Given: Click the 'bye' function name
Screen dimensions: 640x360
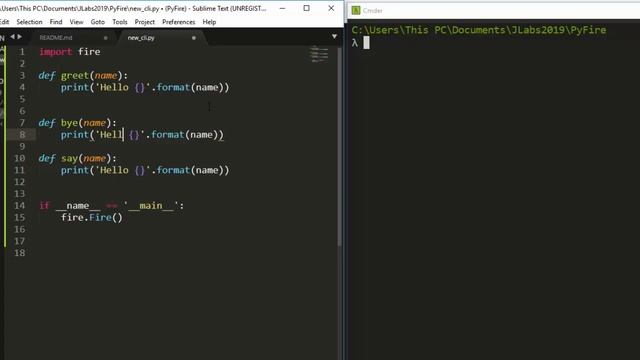Looking at the screenshot, I should coord(69,123).
